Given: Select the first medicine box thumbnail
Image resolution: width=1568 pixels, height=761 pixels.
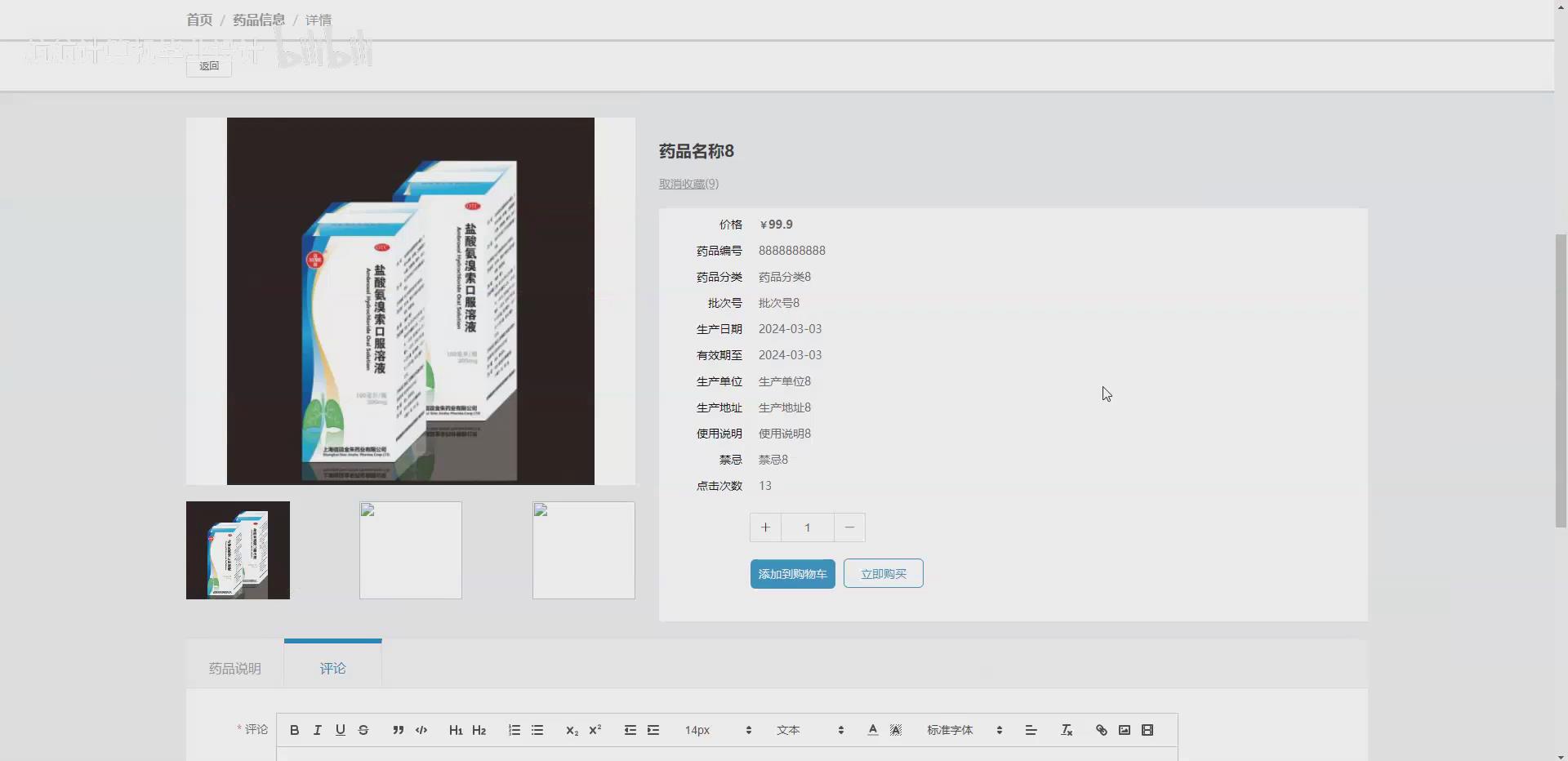Looking at the screenshot, I should pyautogui.click(x=238, y=550).
